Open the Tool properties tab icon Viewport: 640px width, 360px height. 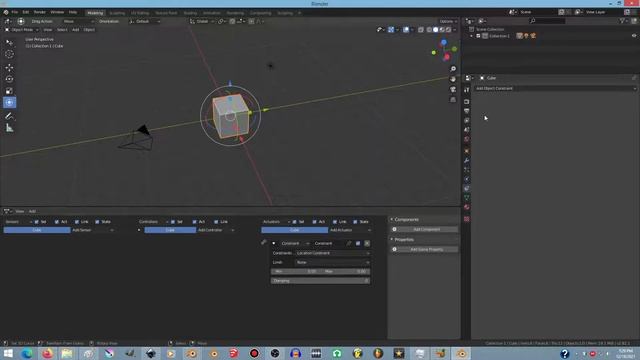(x=467, y=90)
